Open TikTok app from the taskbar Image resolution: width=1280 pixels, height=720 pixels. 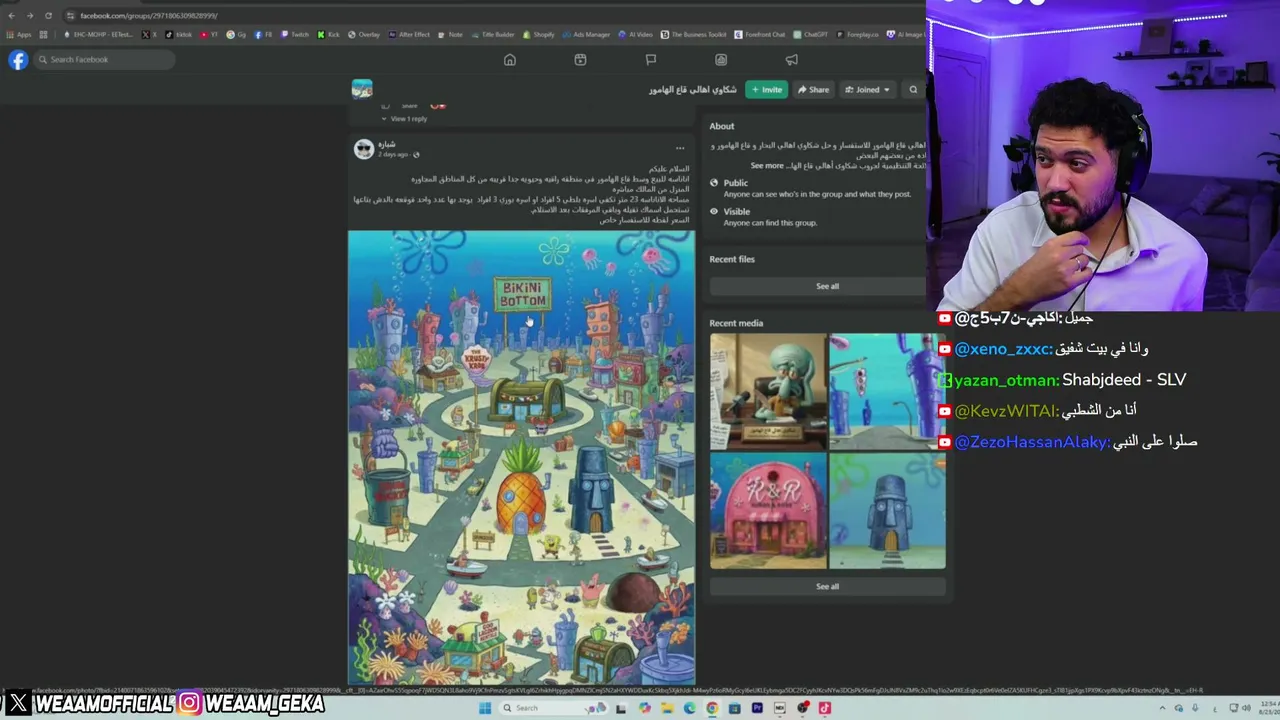tap(824, 708)
